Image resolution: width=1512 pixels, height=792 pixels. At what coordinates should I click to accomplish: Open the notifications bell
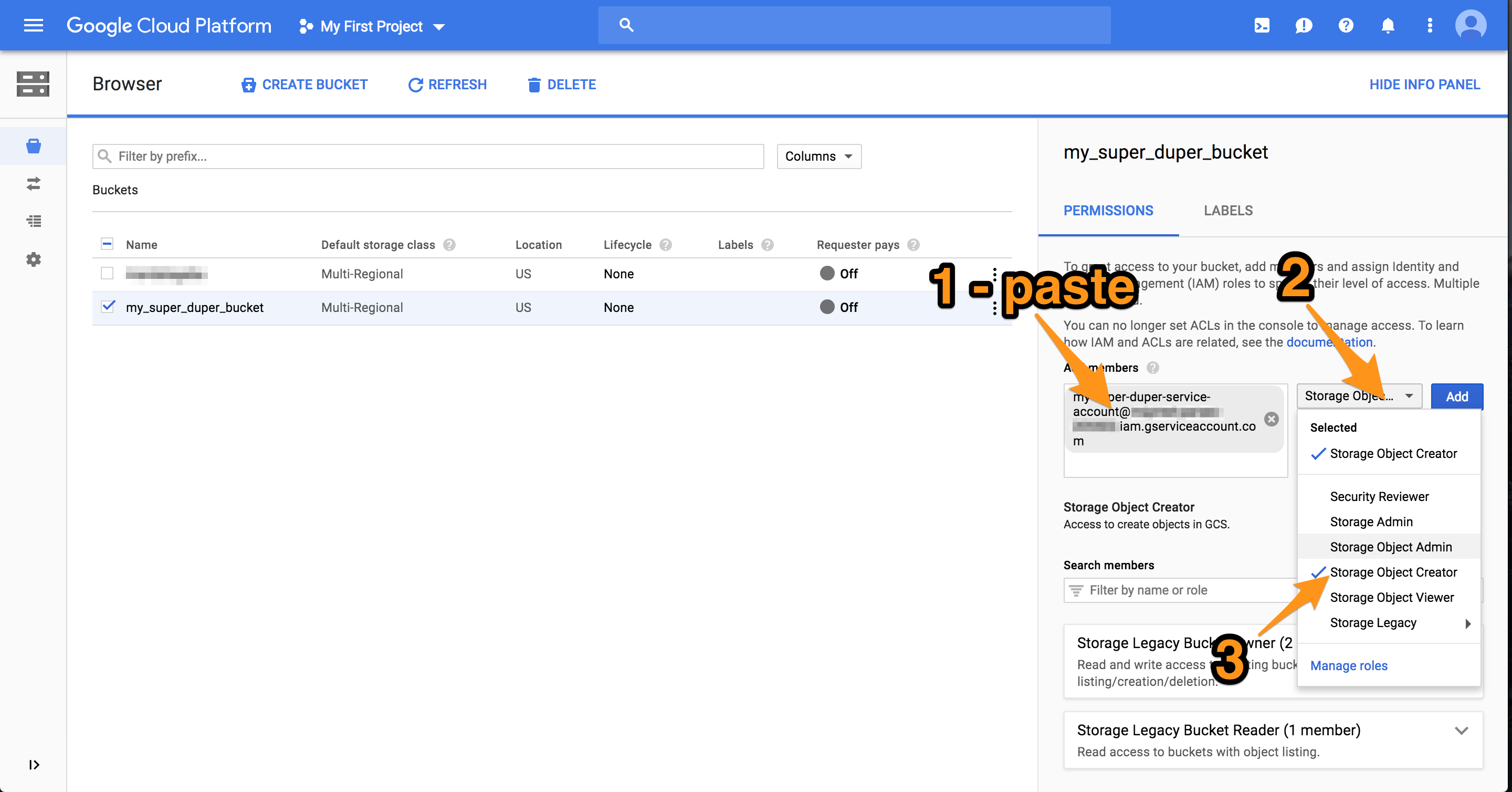[1388, 25]
